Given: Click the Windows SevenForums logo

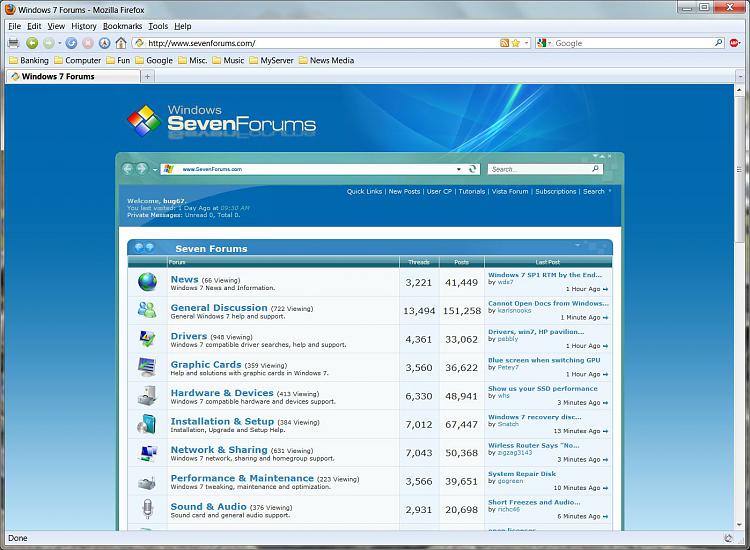Looking at the screenshot, I should point(221,122).
